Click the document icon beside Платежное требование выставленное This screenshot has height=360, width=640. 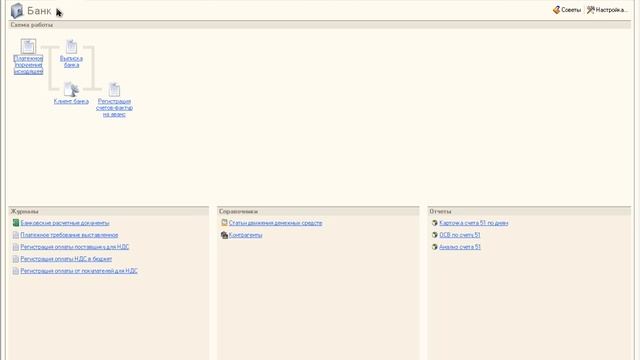tap(16, 235)
